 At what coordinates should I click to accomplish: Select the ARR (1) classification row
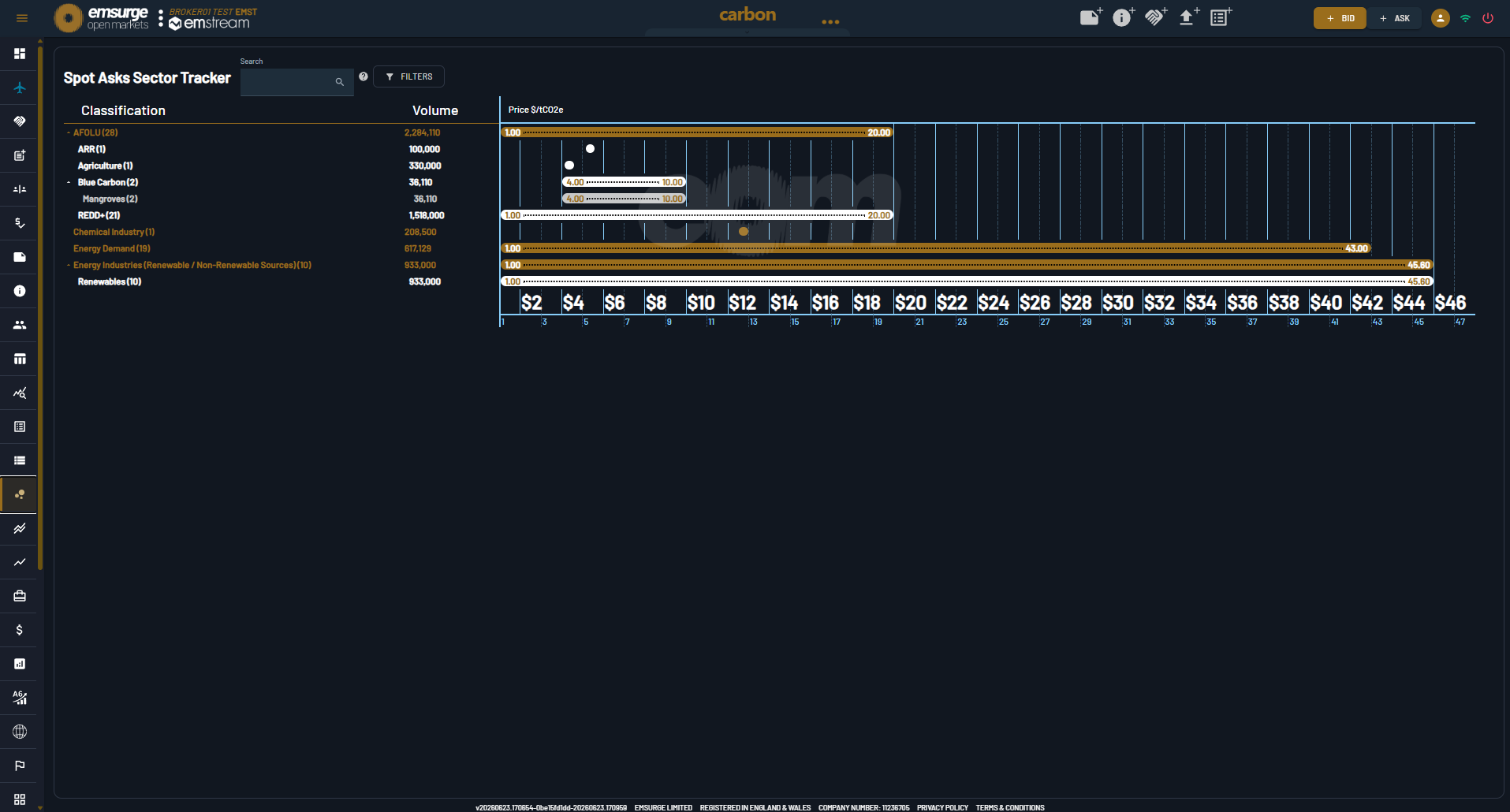click(x=91, y=149)
